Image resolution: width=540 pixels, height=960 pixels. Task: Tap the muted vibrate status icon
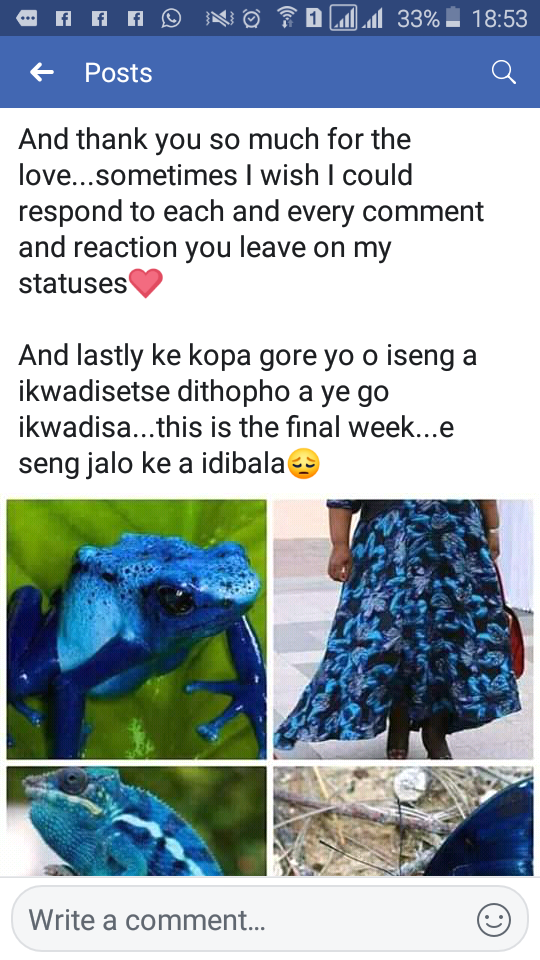(220, 19)
